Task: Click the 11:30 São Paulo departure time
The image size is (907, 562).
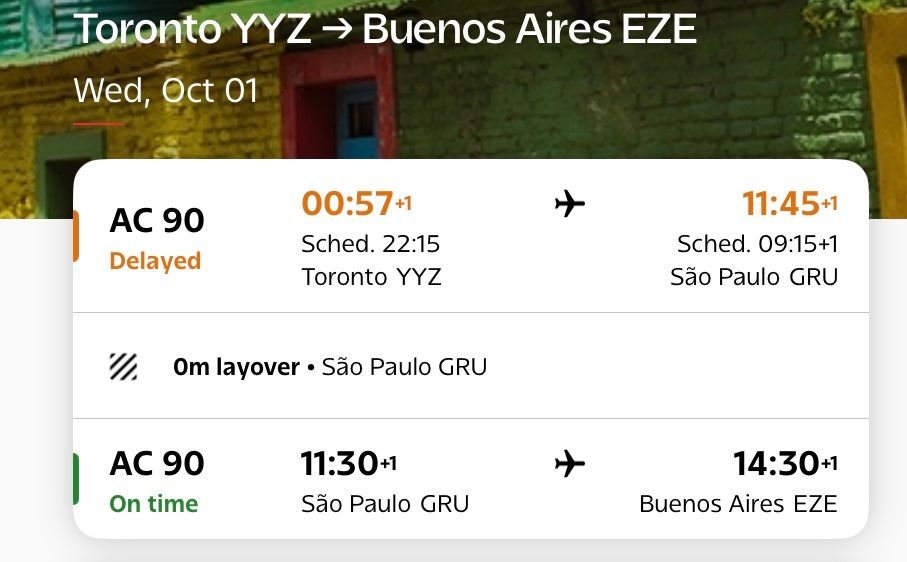Action: [340, 464]
